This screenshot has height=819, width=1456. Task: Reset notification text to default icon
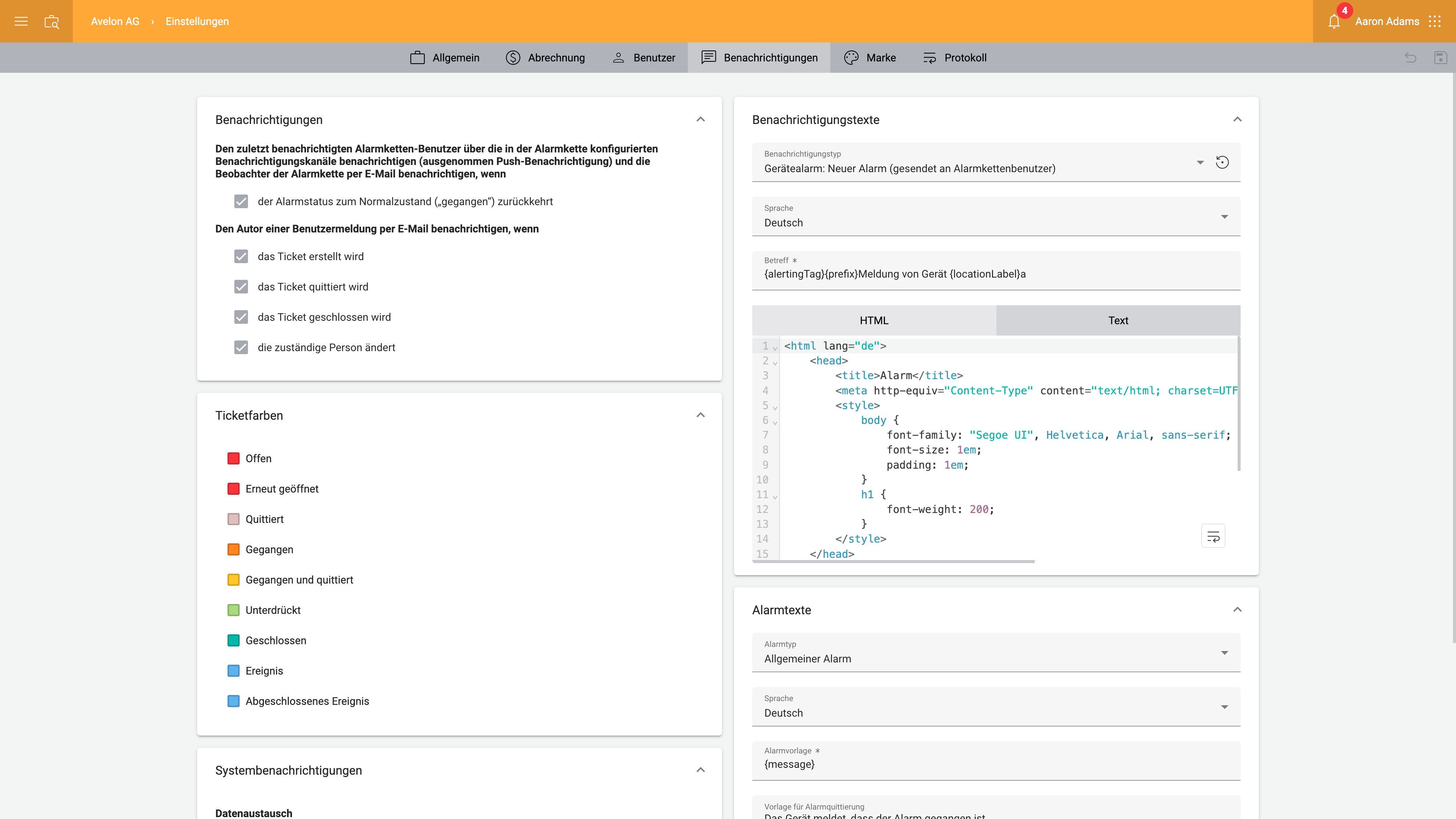pyautogui.click(x=1222, y=162)
